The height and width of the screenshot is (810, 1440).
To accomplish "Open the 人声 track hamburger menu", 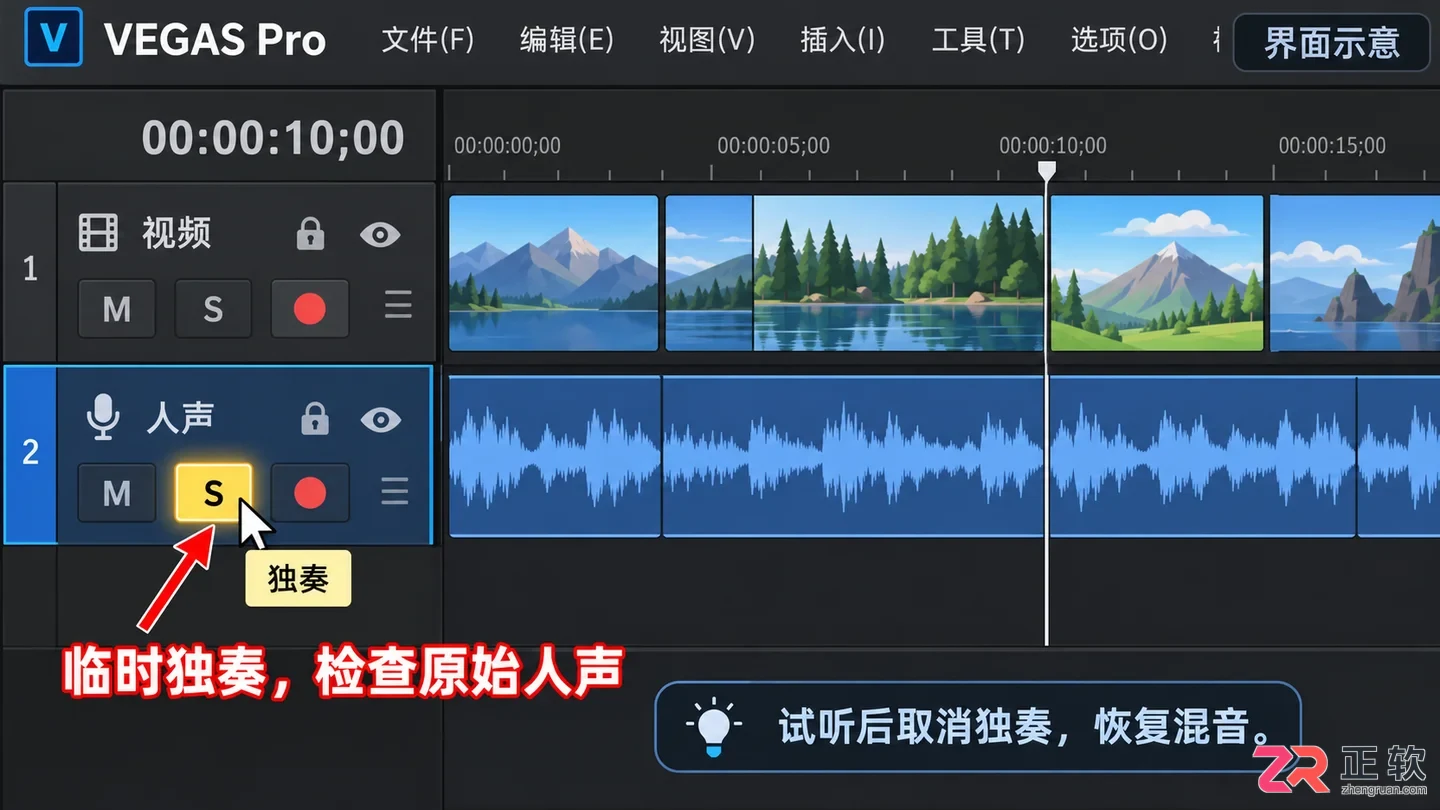I will point(395,491).
